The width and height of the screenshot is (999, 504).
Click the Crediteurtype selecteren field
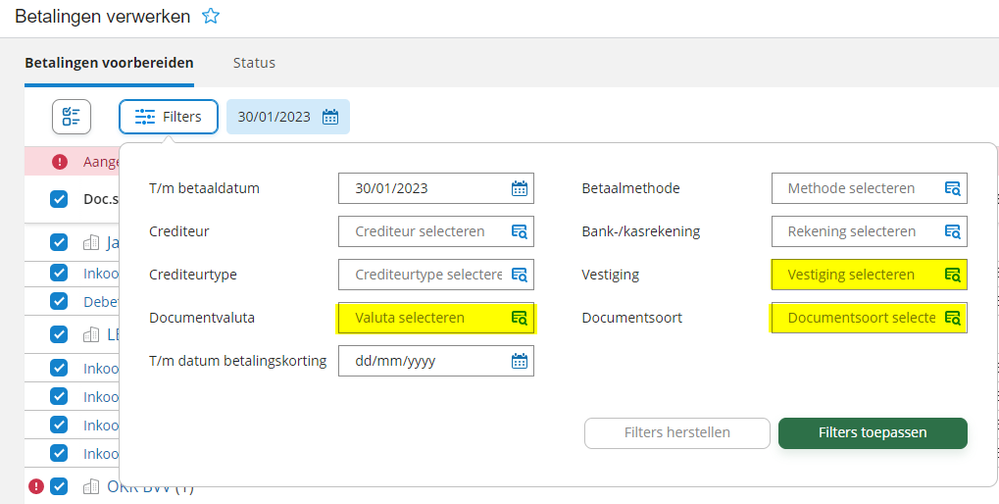tap(436, 275)
